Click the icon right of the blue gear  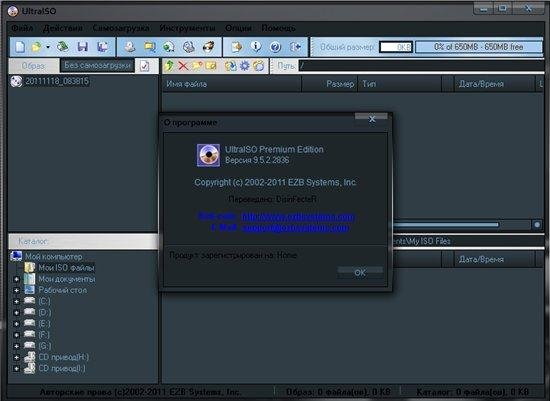(259, 66)
